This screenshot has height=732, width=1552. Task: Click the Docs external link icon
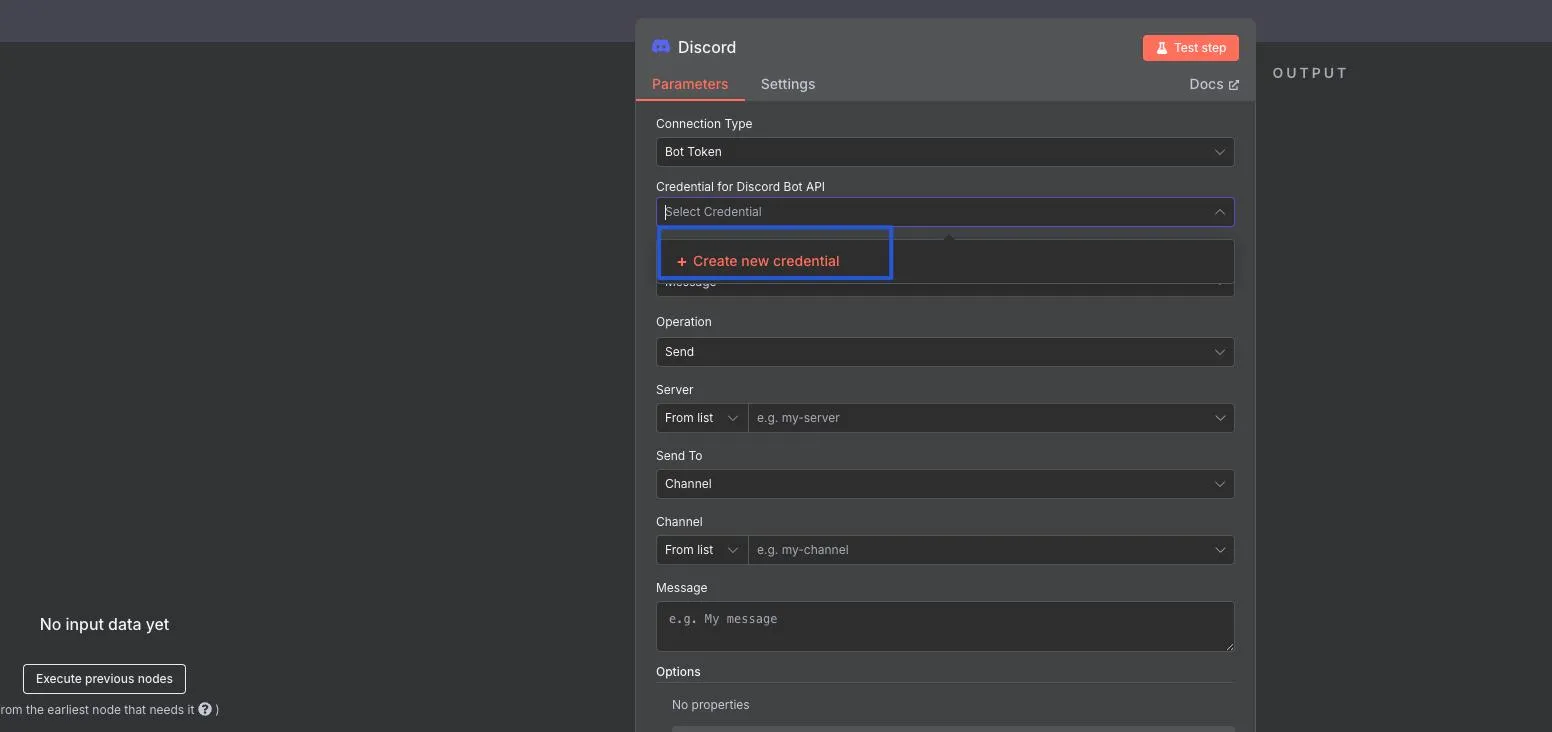pyautogui.click(x=1233, y=85)
